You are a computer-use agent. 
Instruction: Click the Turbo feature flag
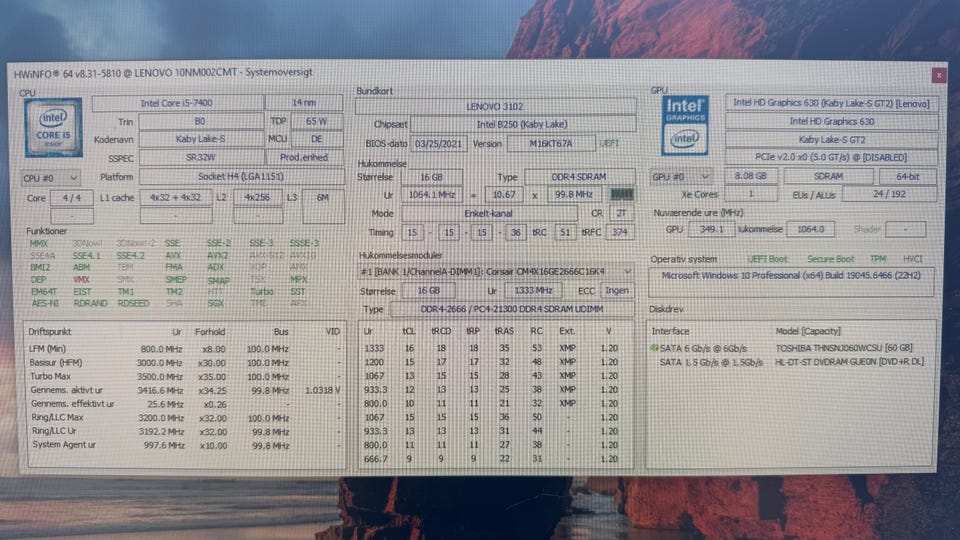pos(261,291)
